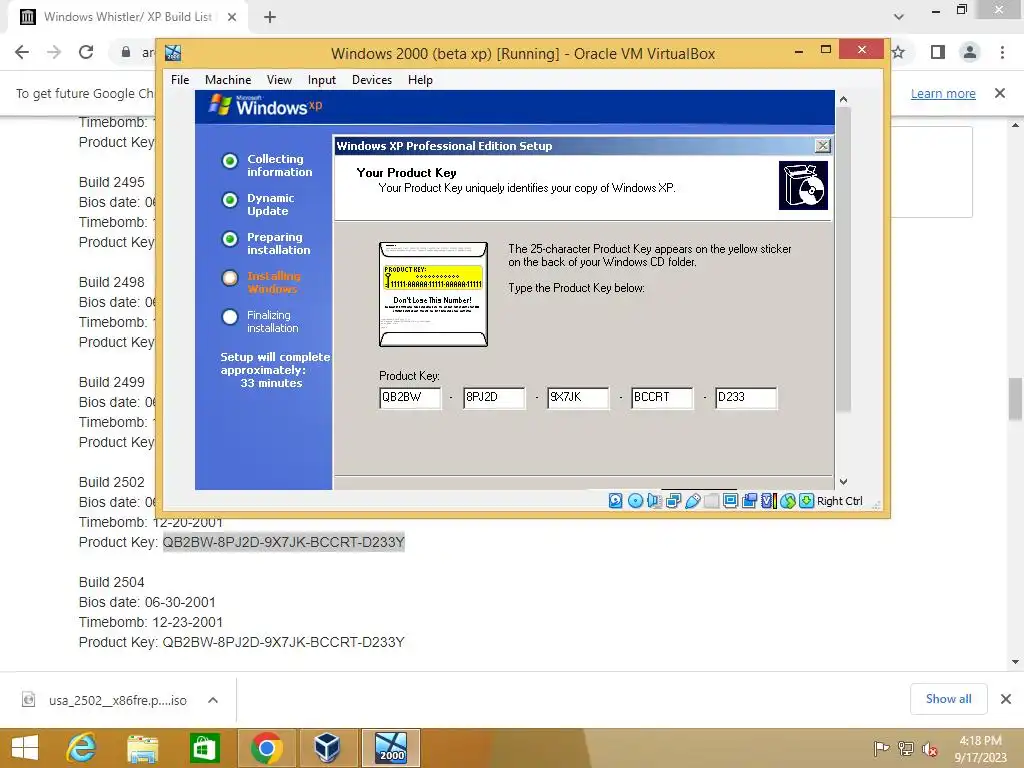Open the Input menu
This screenshot has width=1024, height=768.
[x=322, y=80]
